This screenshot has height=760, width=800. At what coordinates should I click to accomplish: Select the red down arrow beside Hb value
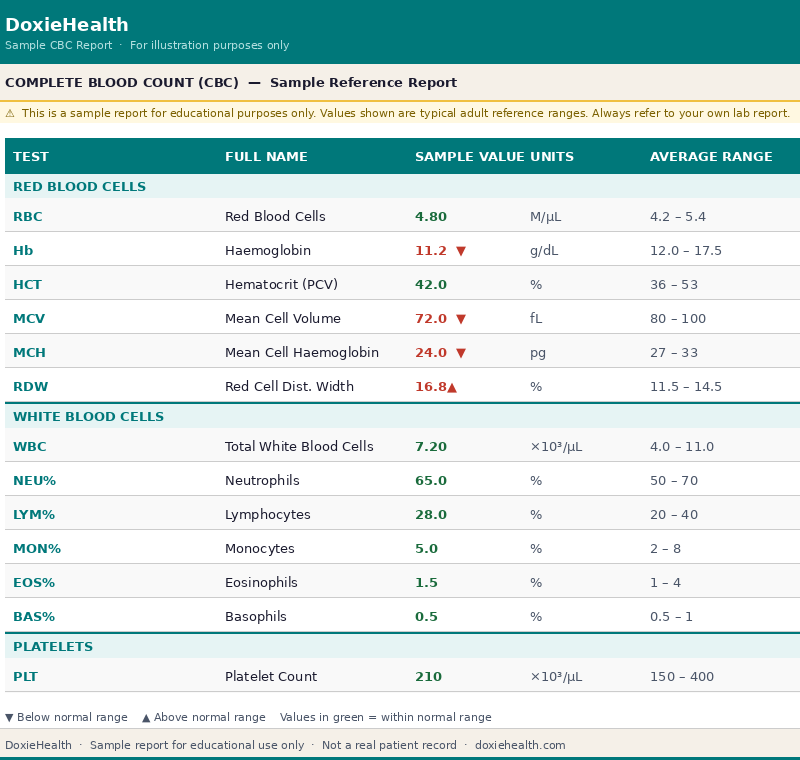tap(461, 250)
